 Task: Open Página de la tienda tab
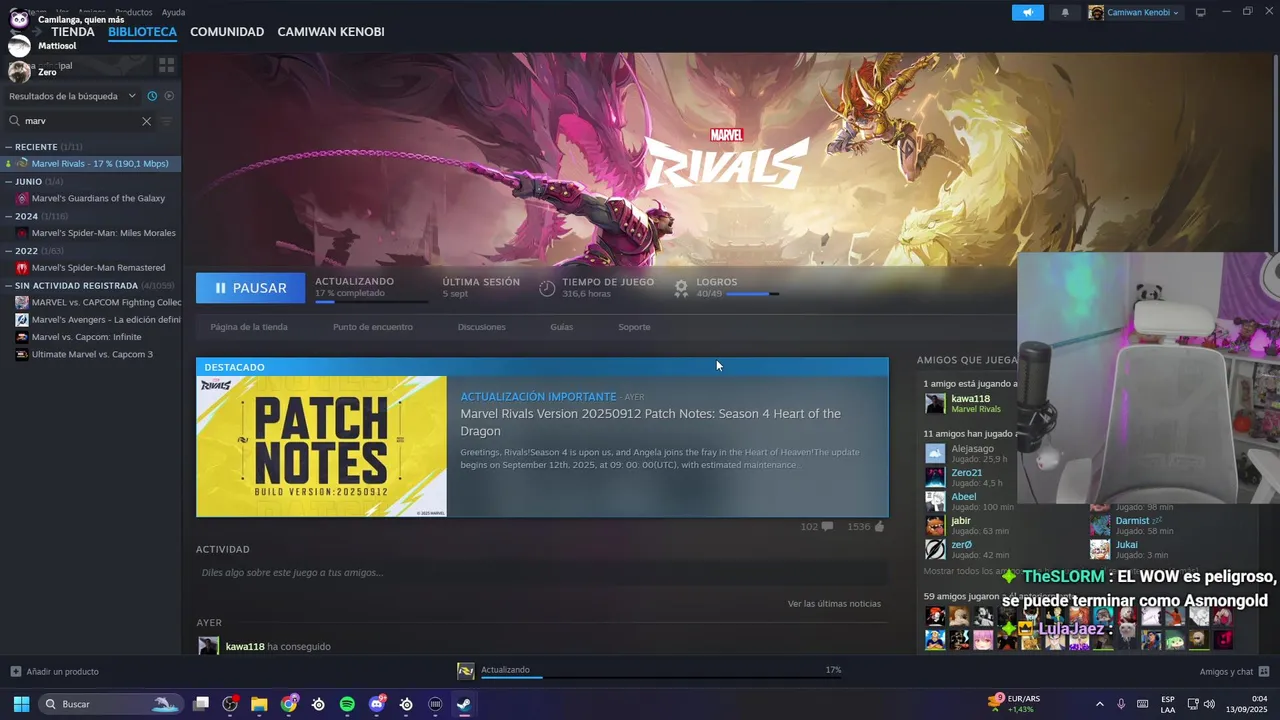(x=249, y=327)
